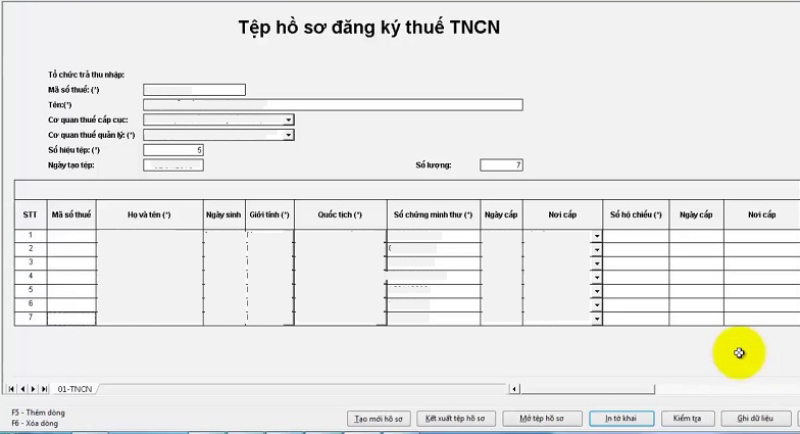800x434 pixels.
Task: Open Nơi cấp dropdown in row 4
Action: (x=597, y=277)
